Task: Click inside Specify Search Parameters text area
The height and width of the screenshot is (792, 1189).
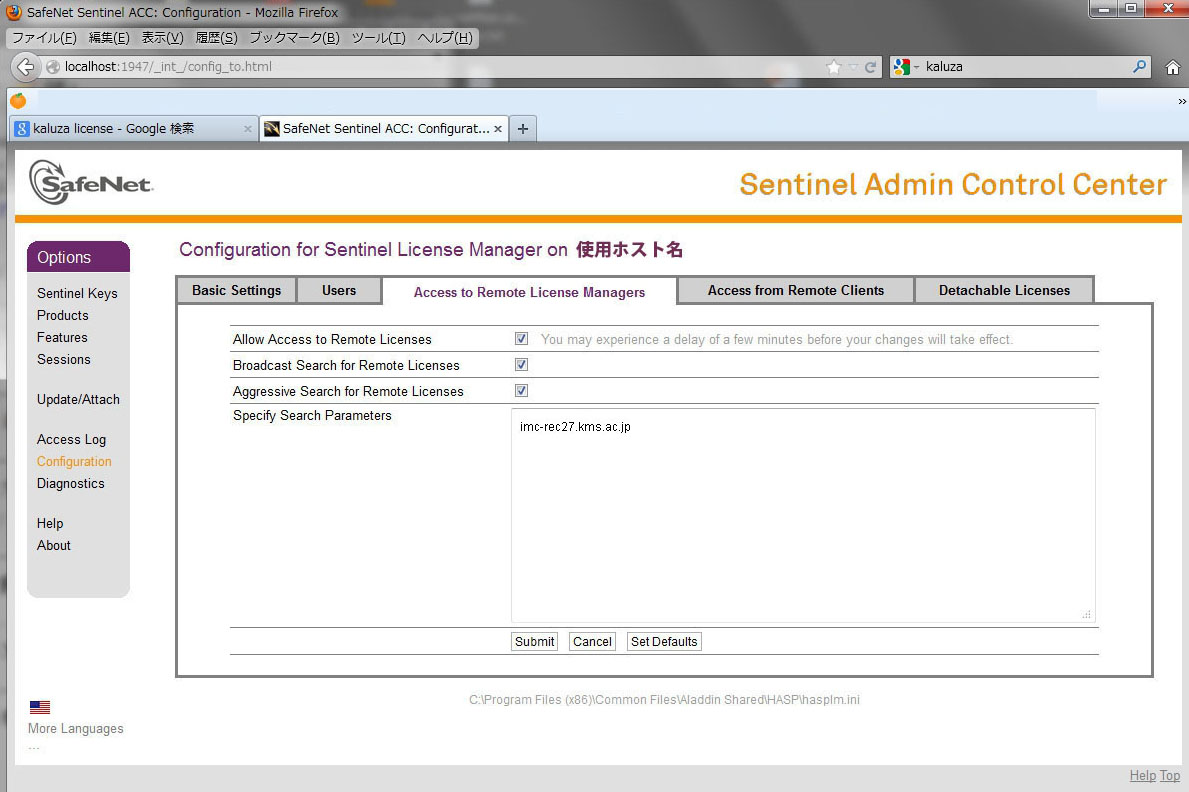Action: [x=803, y=516]
